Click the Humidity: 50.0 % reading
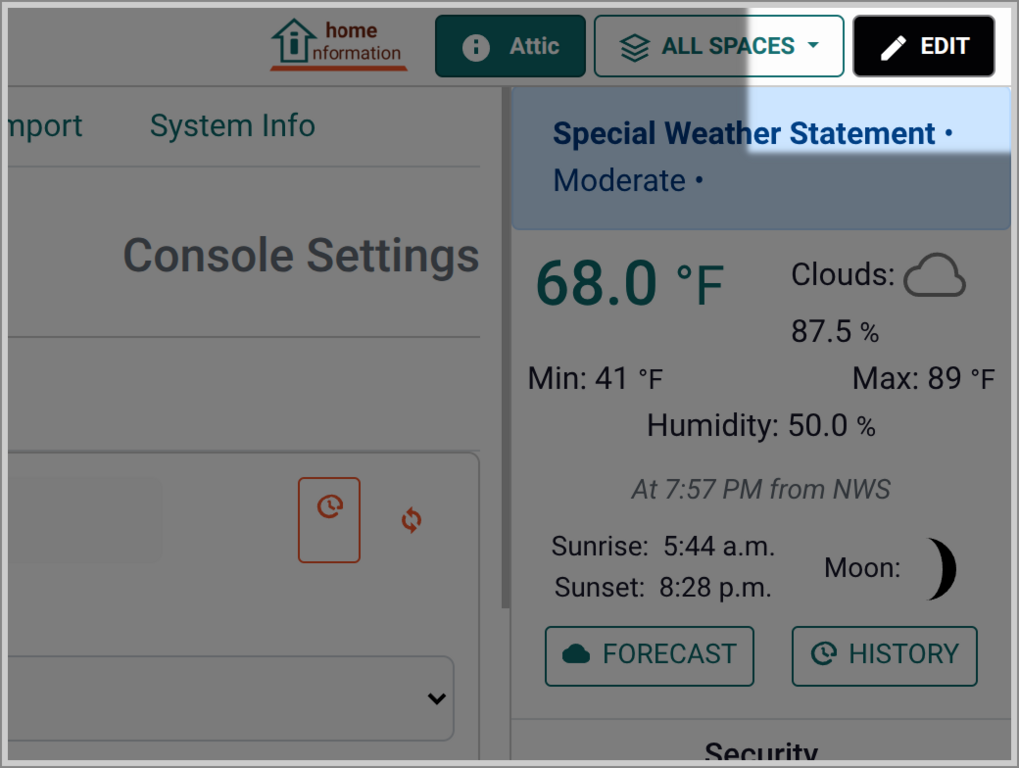Screen dimensions: 1019x768 (x=761, y=426)
